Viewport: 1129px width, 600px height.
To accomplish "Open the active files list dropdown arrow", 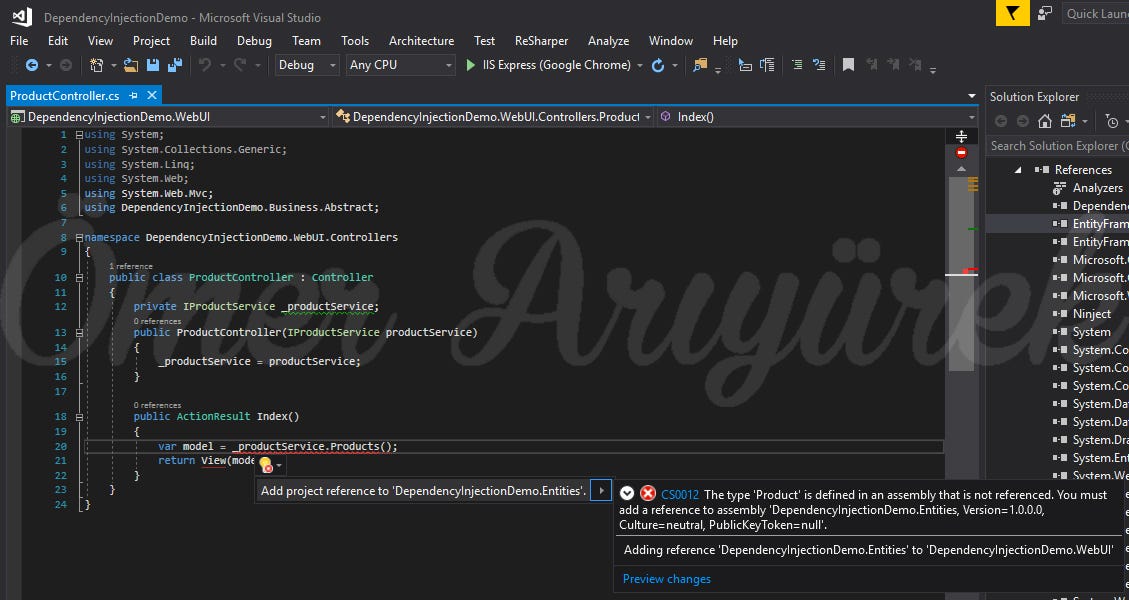I will 971,96.
